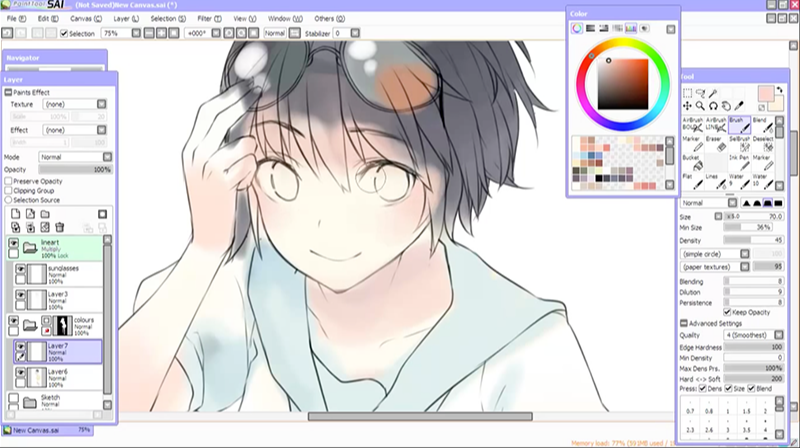Select the Magic Wand tool
800x448 pixels.
[x=713, y=93]
